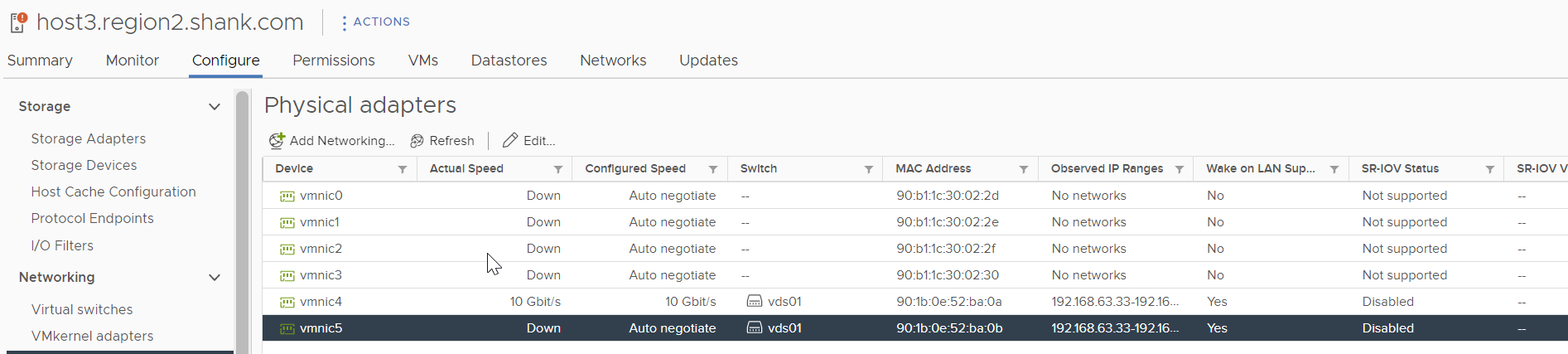Click the Add Networking icon
Image resolution: width=1568 pixels, height=354 pixels.
pos(277,140)
